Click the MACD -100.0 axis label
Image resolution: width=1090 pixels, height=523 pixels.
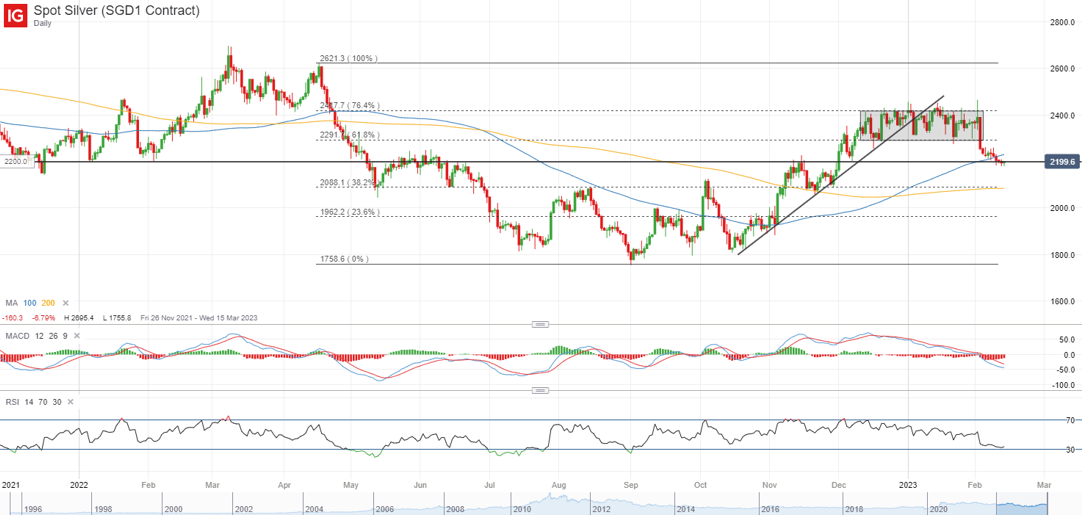coord(1064,385)
